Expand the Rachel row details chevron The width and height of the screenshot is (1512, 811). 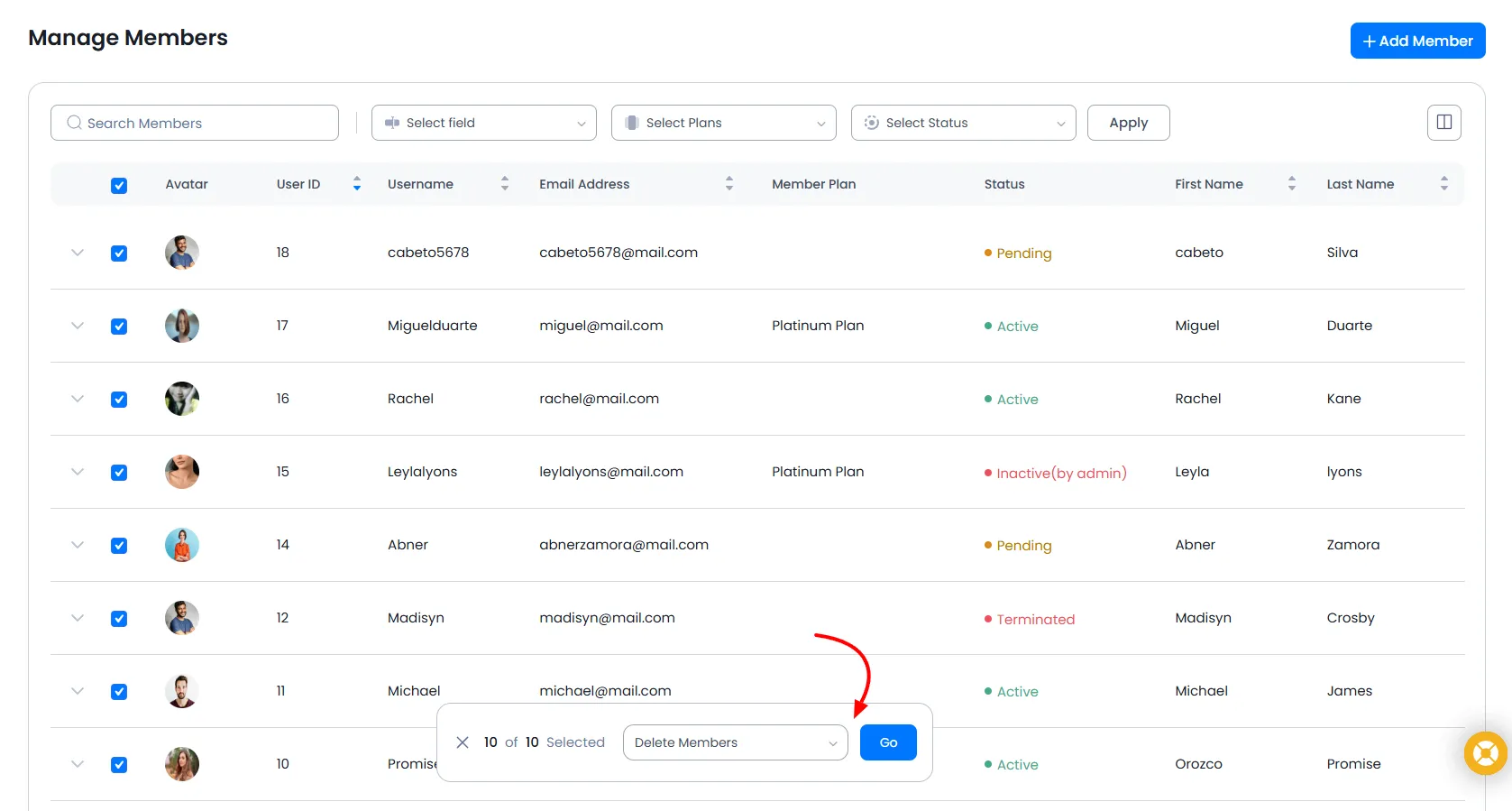tap(78, 399)
